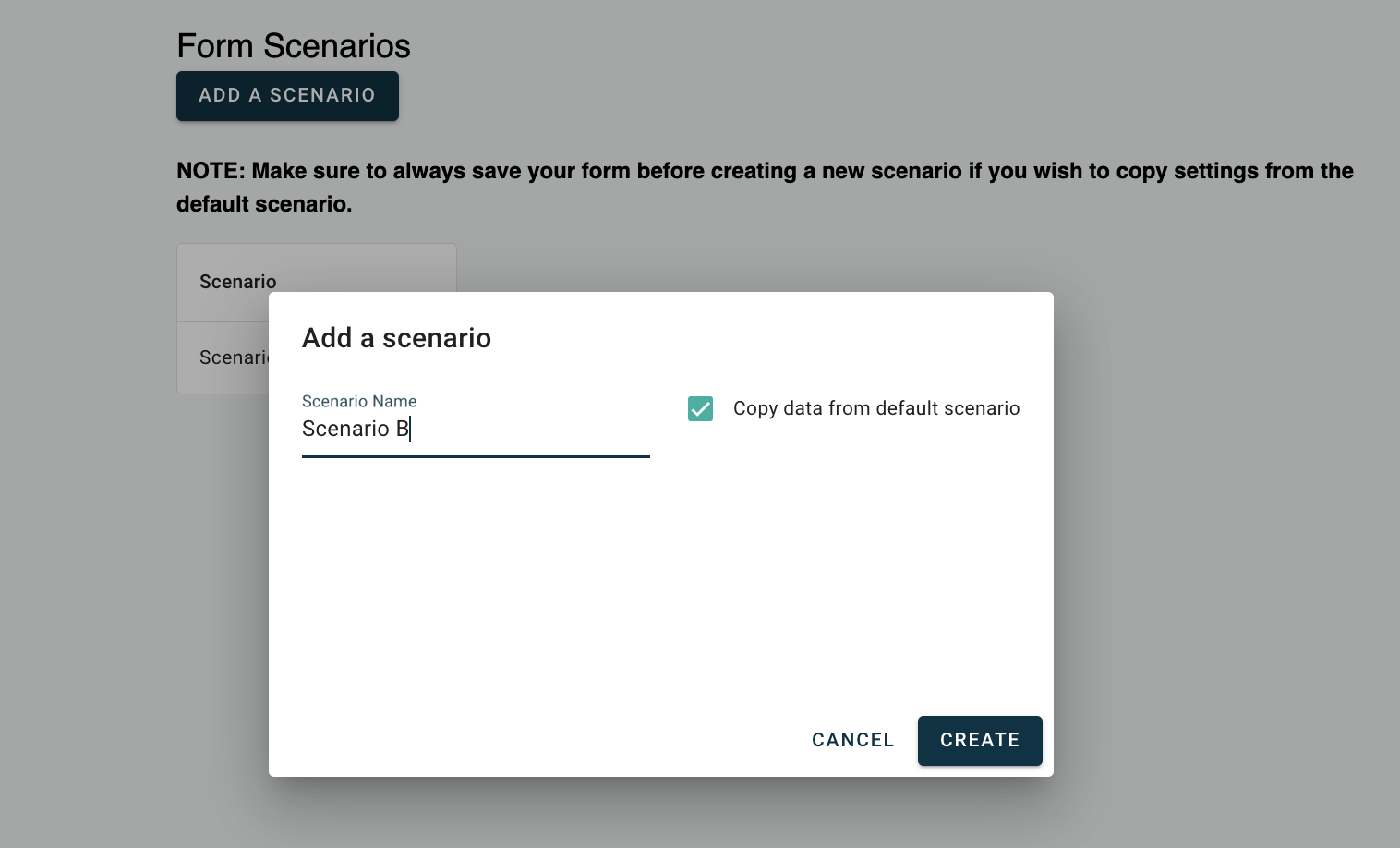Click the word 'Copy' beside the checkbox
This screenshot has height=848, width=1400.
[x=754, y=408]
